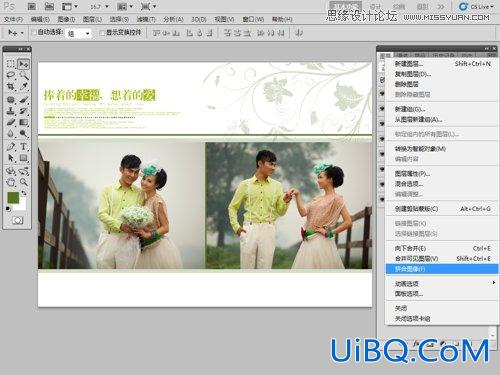Image resolution: width=500 pixels, height=375 pixels.
Task: Toggle Quick Mask mode
Action: pos(17,220)
